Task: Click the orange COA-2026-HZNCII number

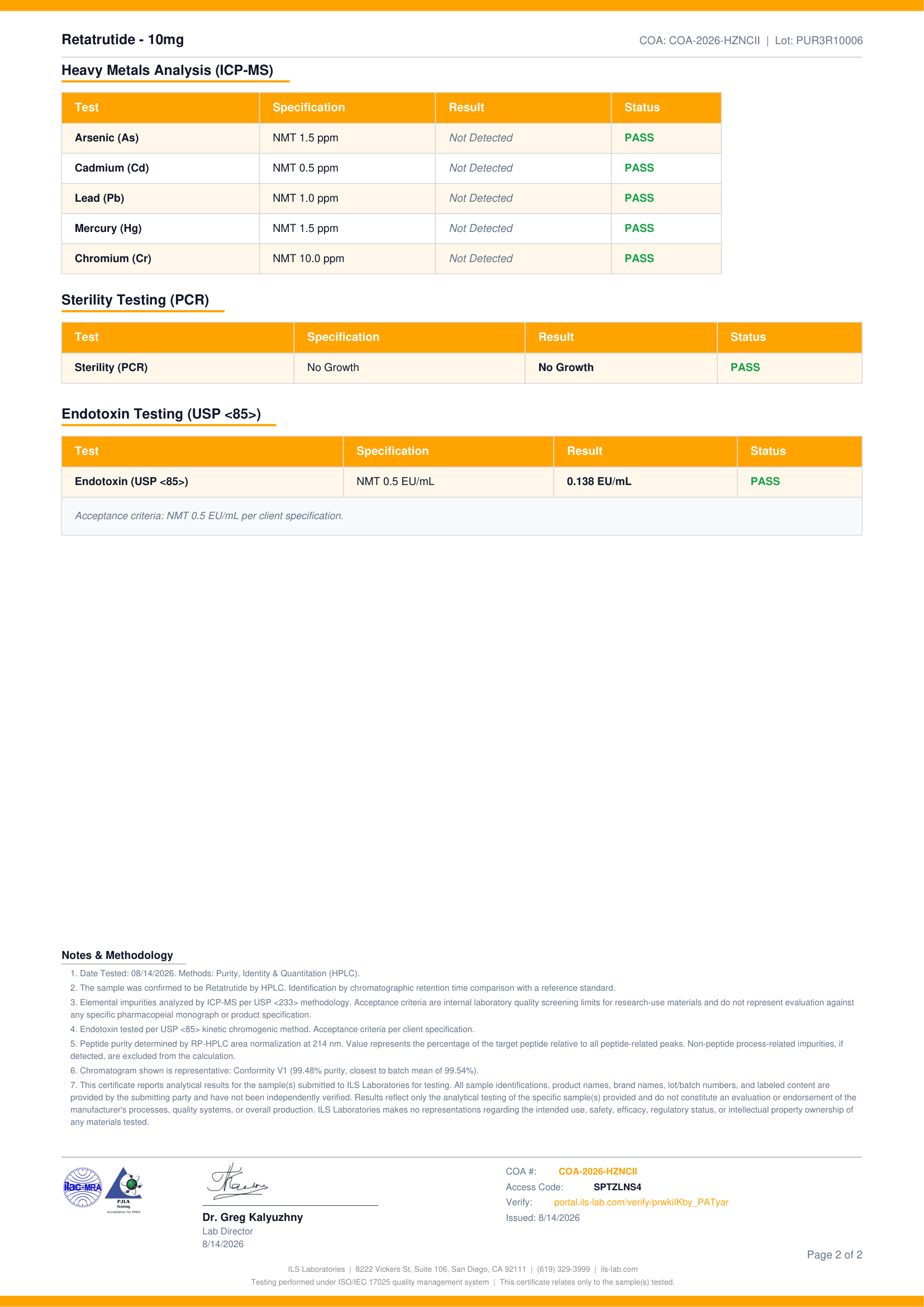Action: [597, 1172]
